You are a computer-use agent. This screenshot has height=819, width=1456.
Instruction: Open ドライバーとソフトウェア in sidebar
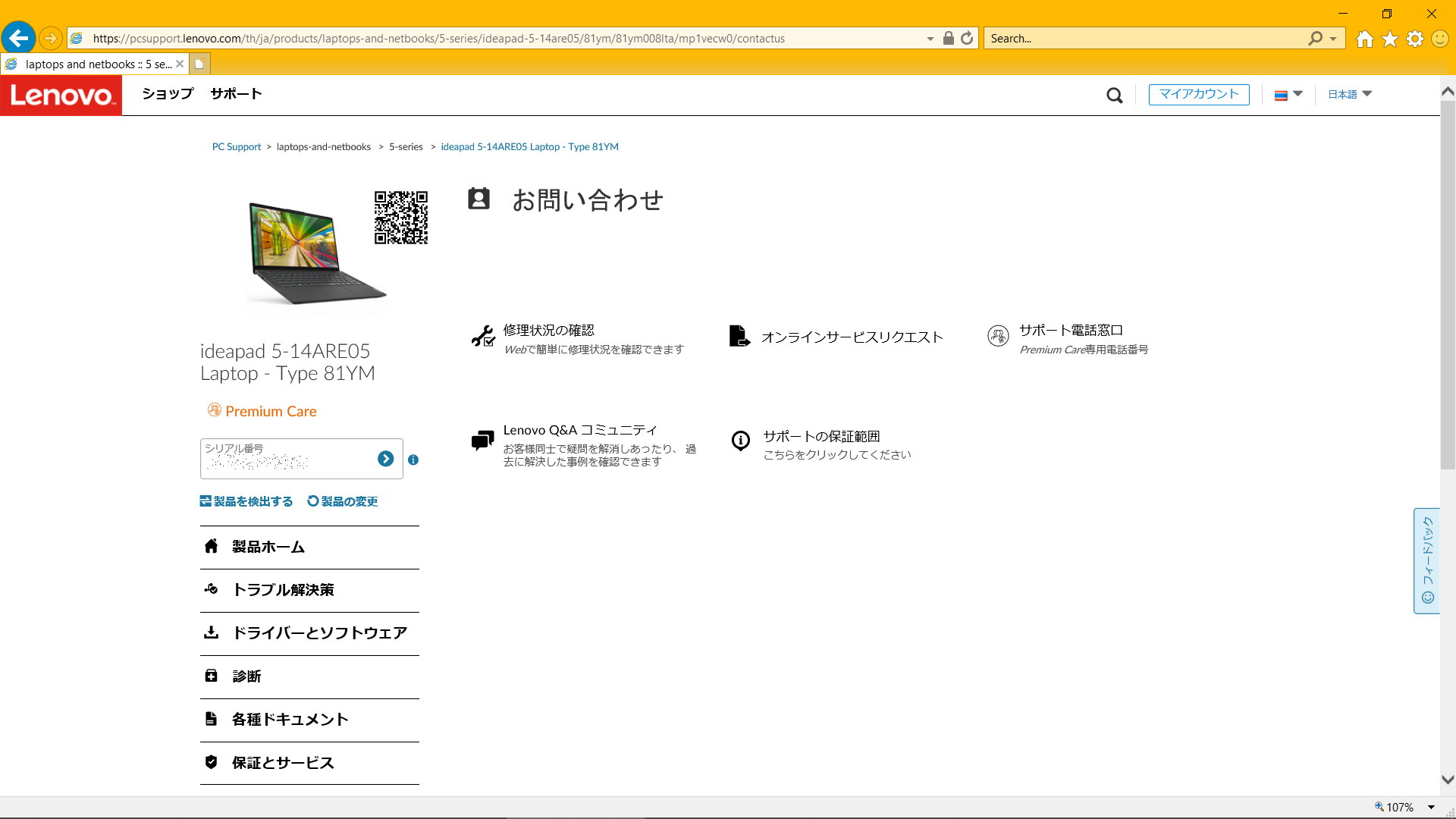tap(309, 633)
